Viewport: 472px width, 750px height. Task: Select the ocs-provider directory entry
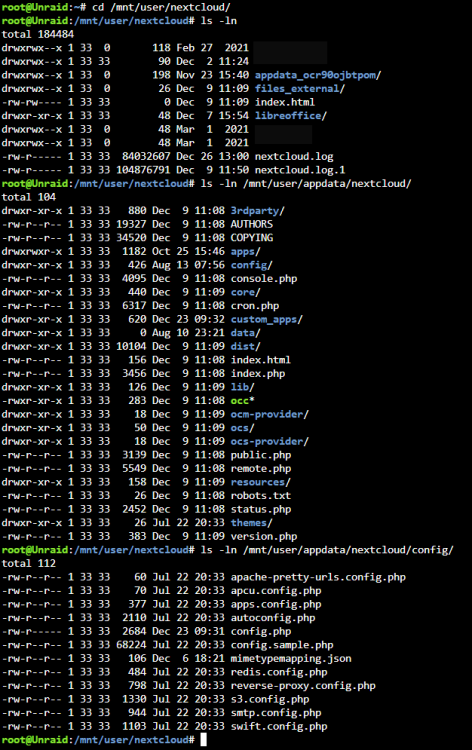pyautogui.click(x=269, y=441)
